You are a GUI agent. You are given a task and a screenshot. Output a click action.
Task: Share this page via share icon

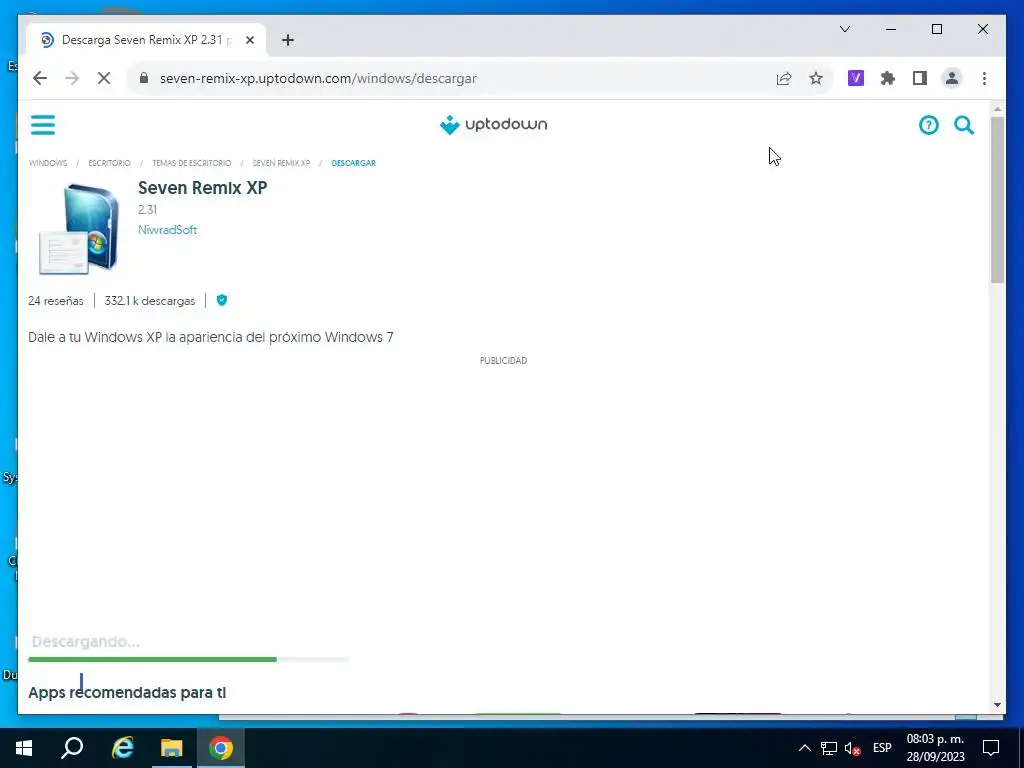(x=784, y=78)
